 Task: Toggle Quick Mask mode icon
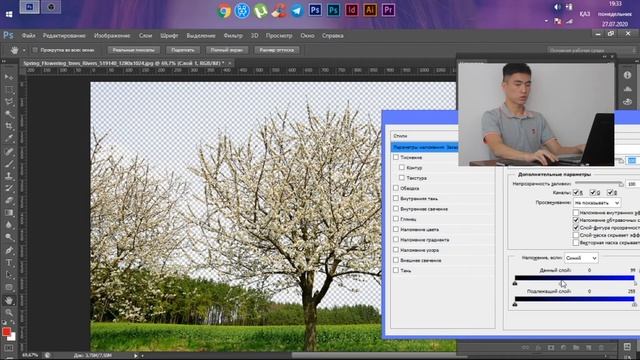[9, 348]
